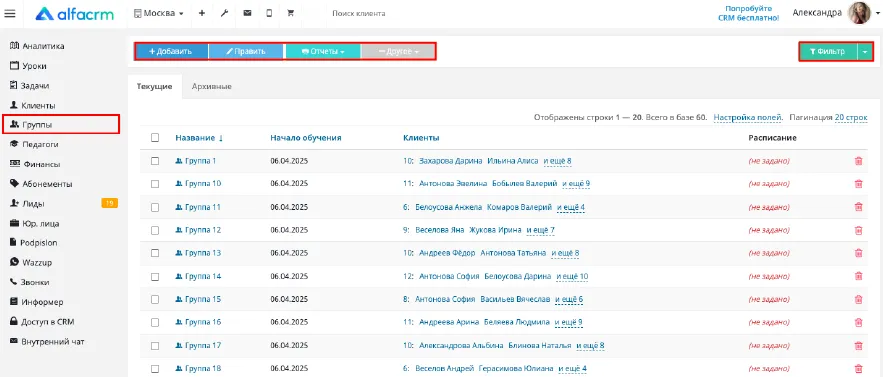Open the wrench settings icon
The height and width of the screenshot is (377, 883).
pyautogui.click(x=224, y=14)
